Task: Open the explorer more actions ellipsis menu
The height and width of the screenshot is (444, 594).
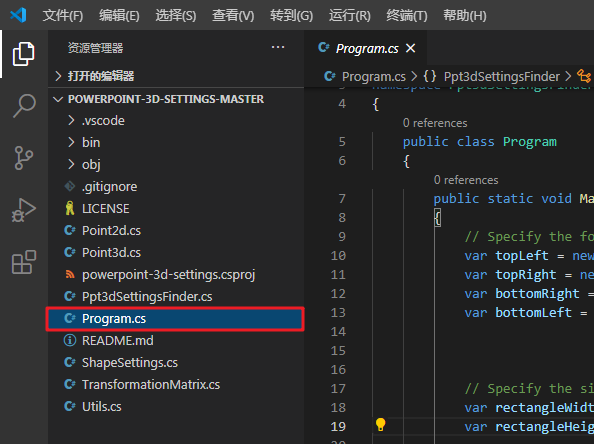Action: (x=278, y=47)
